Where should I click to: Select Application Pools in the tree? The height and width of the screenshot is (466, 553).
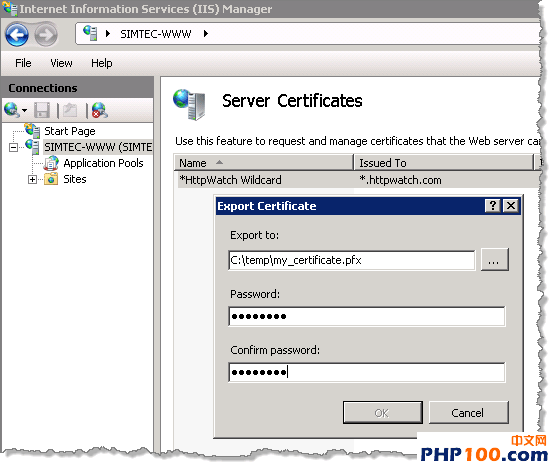(103, 163)
